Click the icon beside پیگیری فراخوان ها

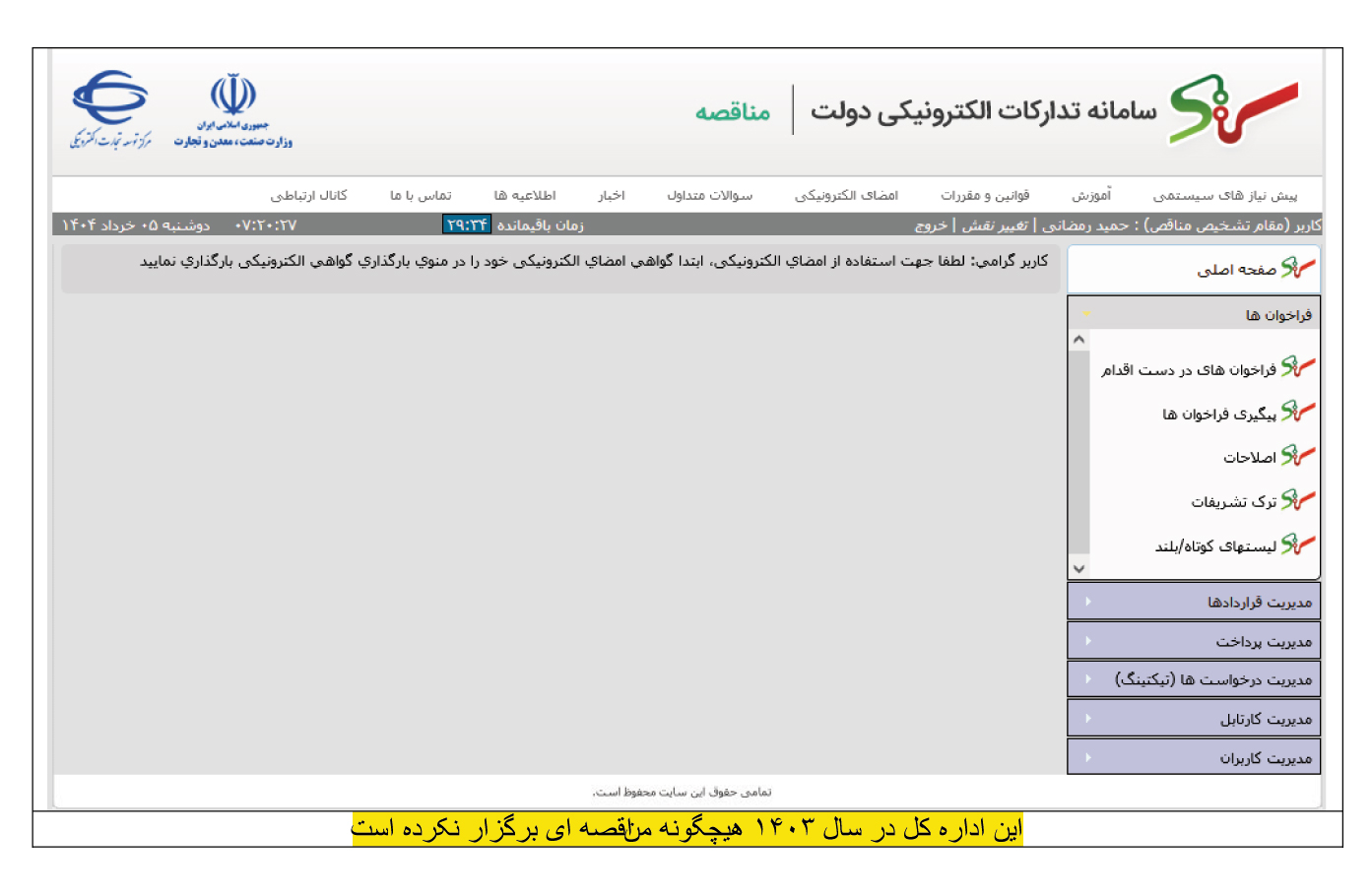1298,412
